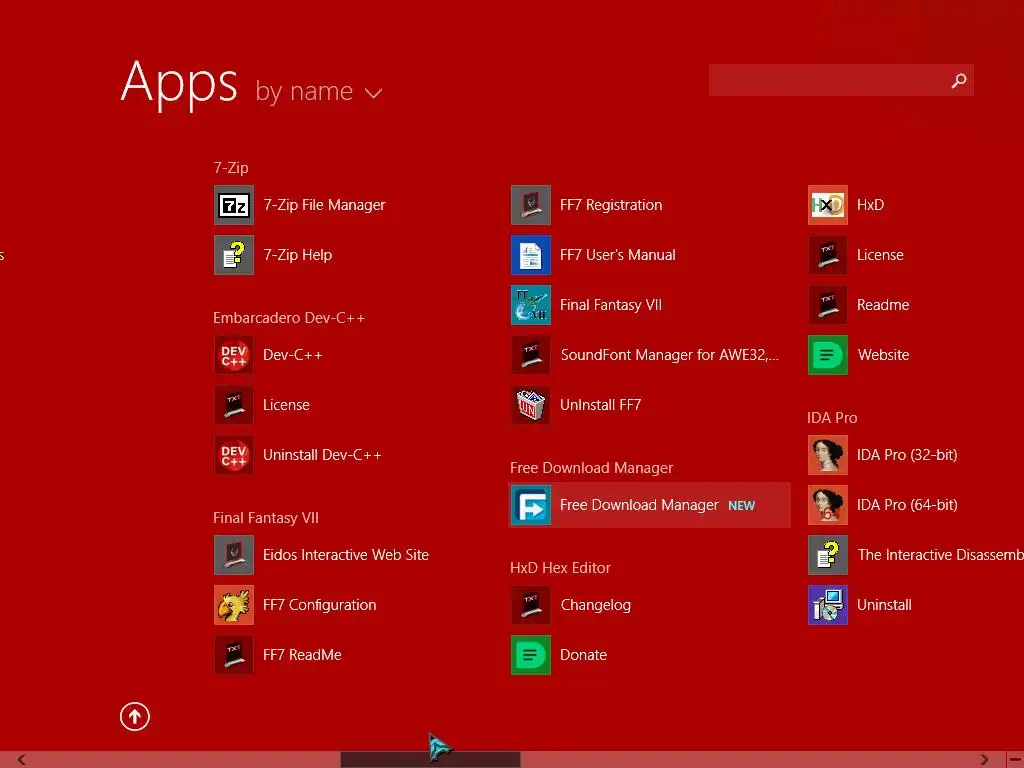Open License icon under Embarcadero Dev-C++
Viewport: 1024px width, 768px height.
[234, 405]
